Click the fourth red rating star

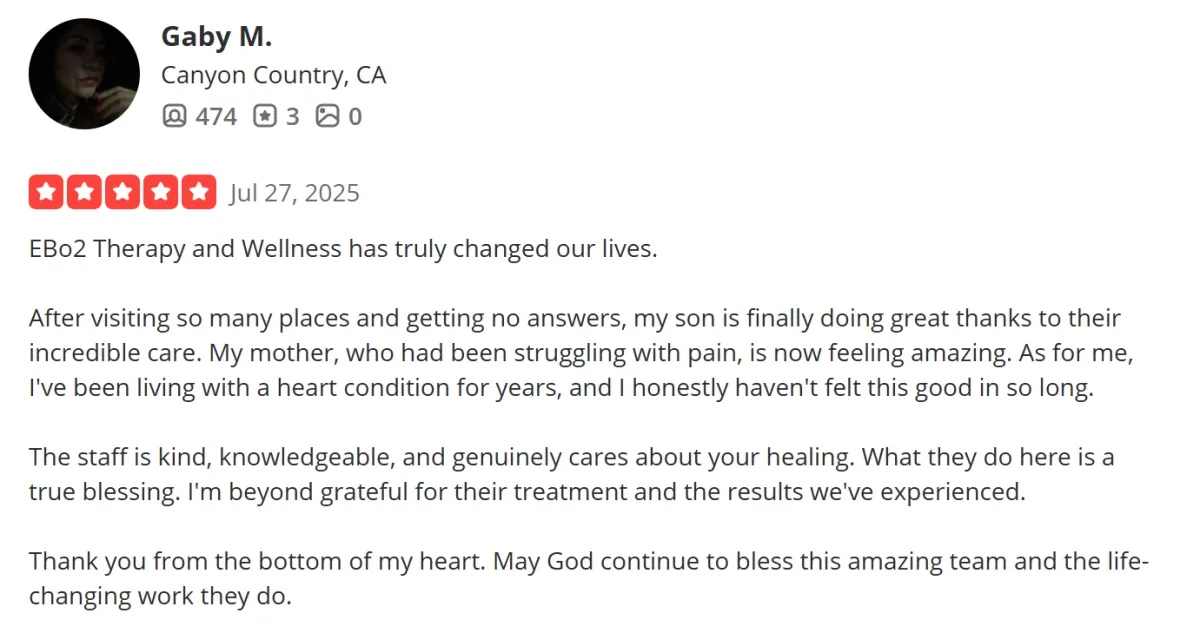(x=160, y=192)
